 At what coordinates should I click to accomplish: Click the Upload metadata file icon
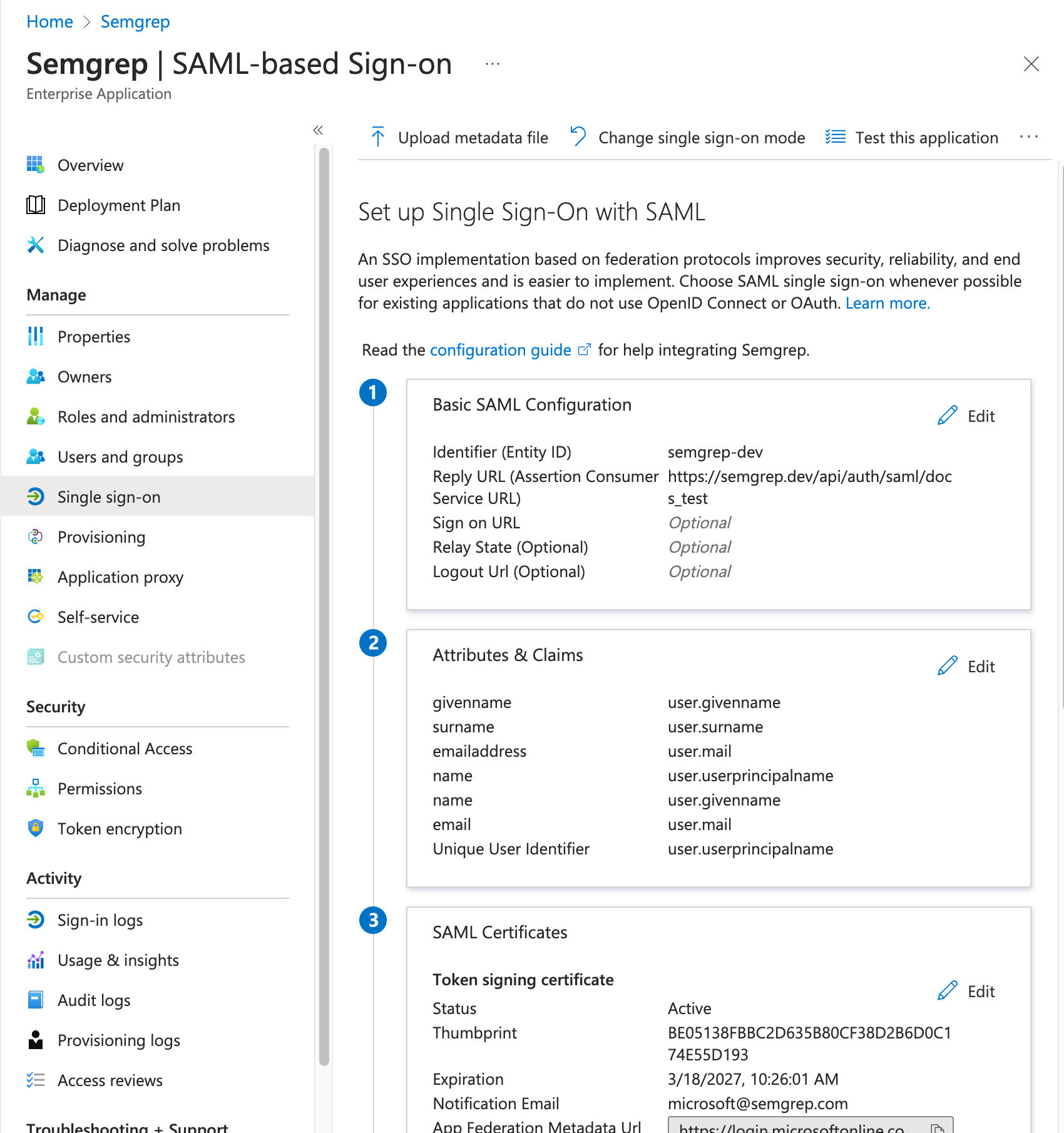point(378,137)
